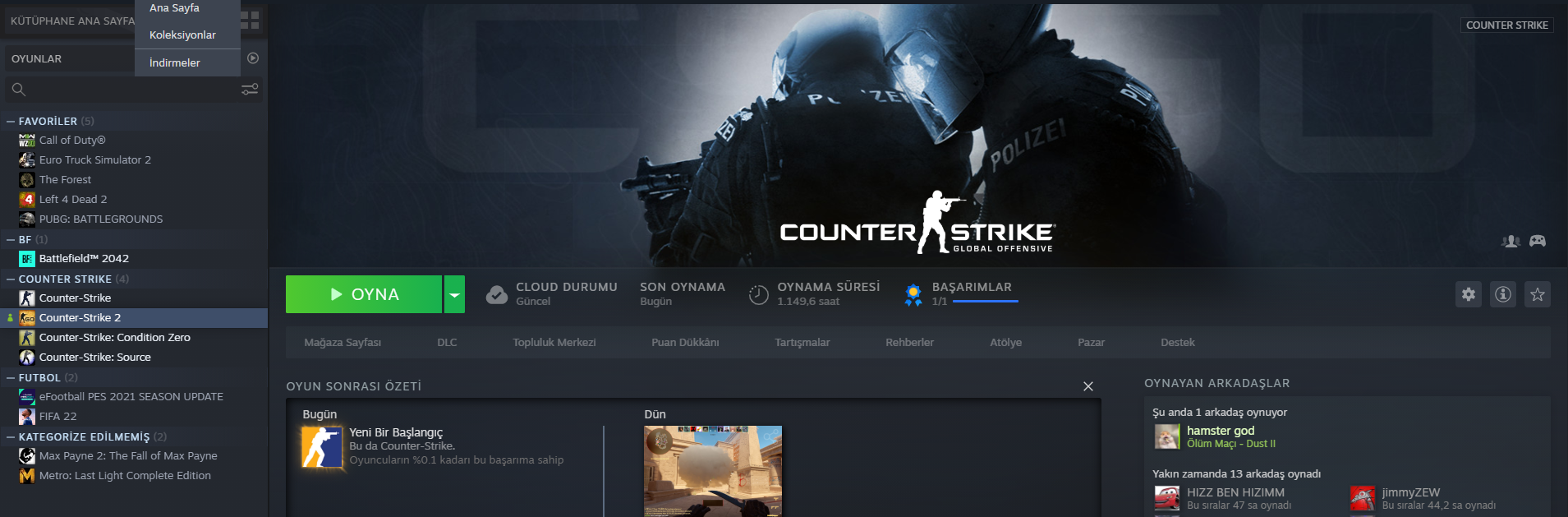Click jimmyZEW's red avatar
The image size is (1568, 517).
point(1363,498)
